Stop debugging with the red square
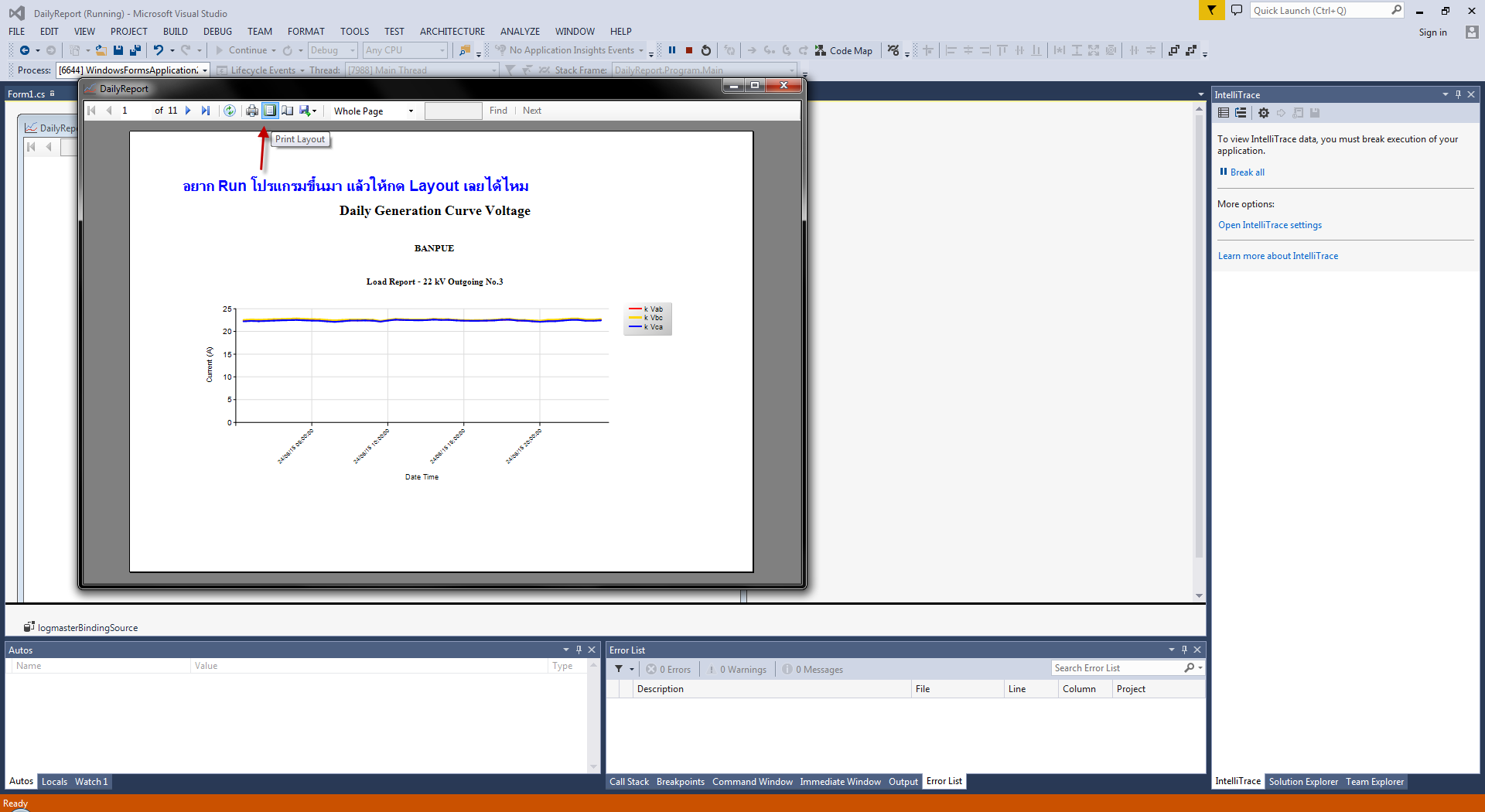Screen dimensions: 1485x812 689,50
